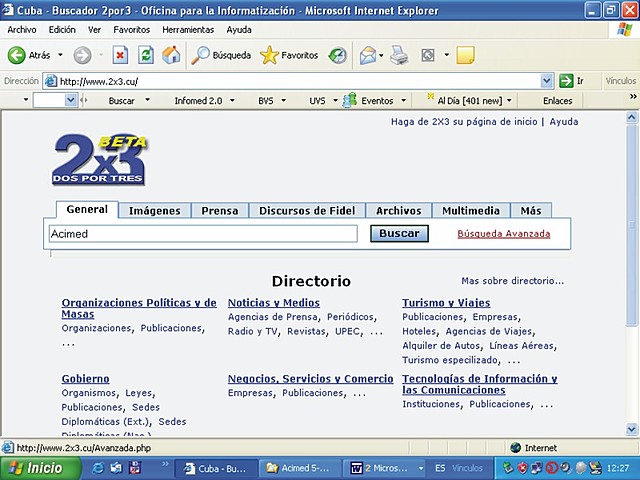Click the Windows flag throbber icon
This screenshot has height=480, width=640.
pos(624,29)
